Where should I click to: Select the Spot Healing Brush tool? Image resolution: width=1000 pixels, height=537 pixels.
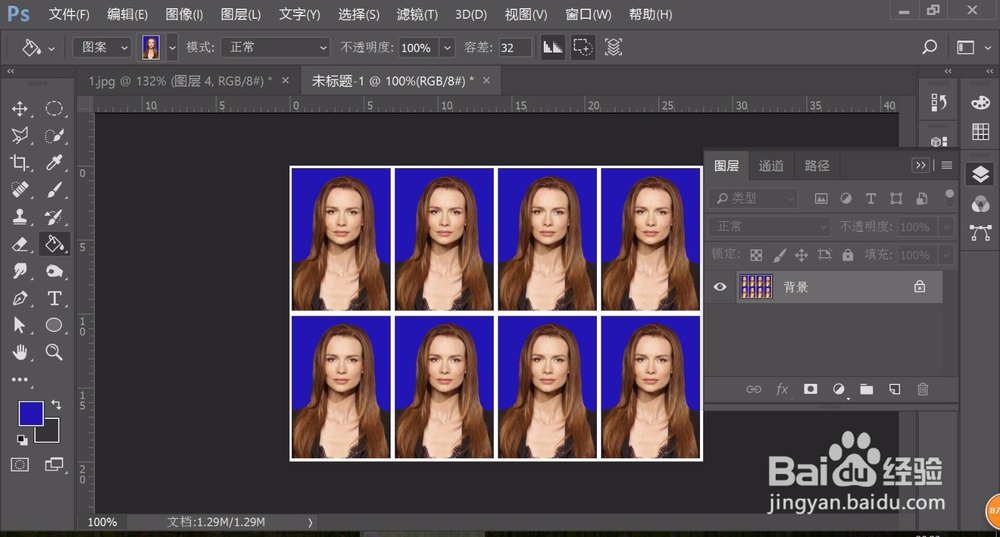click(20, 189)
